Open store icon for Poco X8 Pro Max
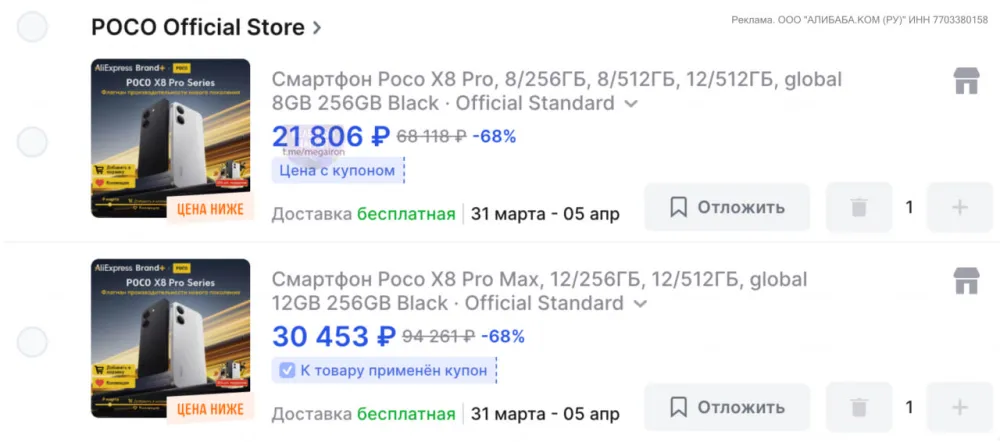Viewport: 1000px width, 442px height. click(966, 281)
